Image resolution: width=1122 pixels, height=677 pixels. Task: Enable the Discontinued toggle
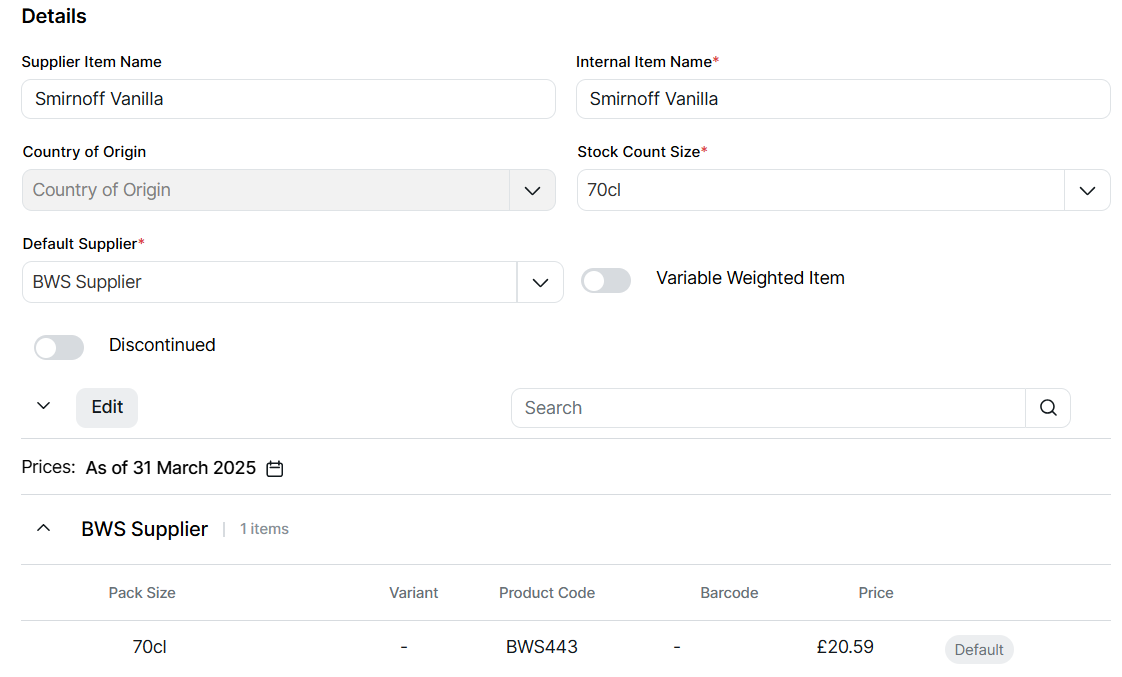click(59, 347)
